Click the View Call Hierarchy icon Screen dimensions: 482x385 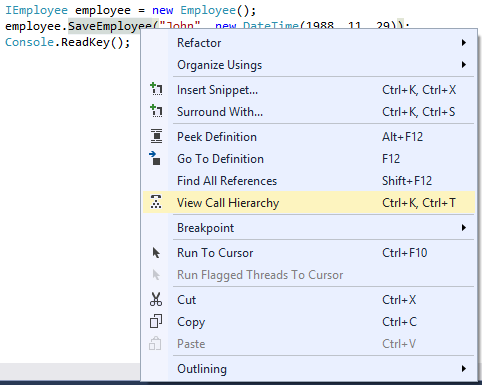[x=156, y=202]
